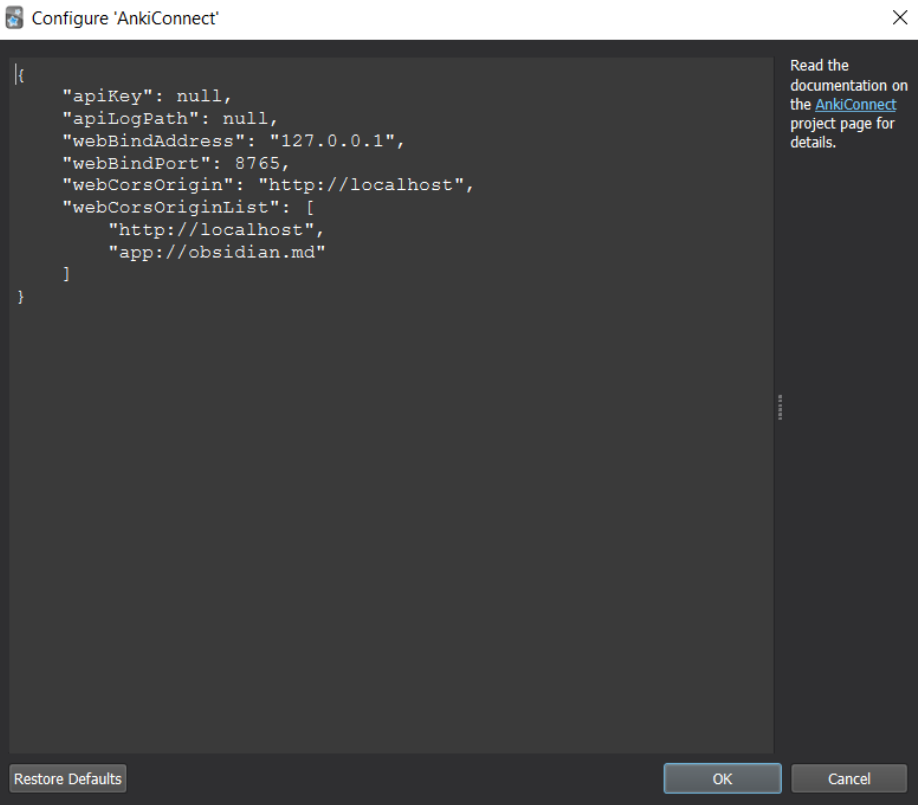
Task: Click the OK button
Action: pyautogui.click(x=722, y=779)
